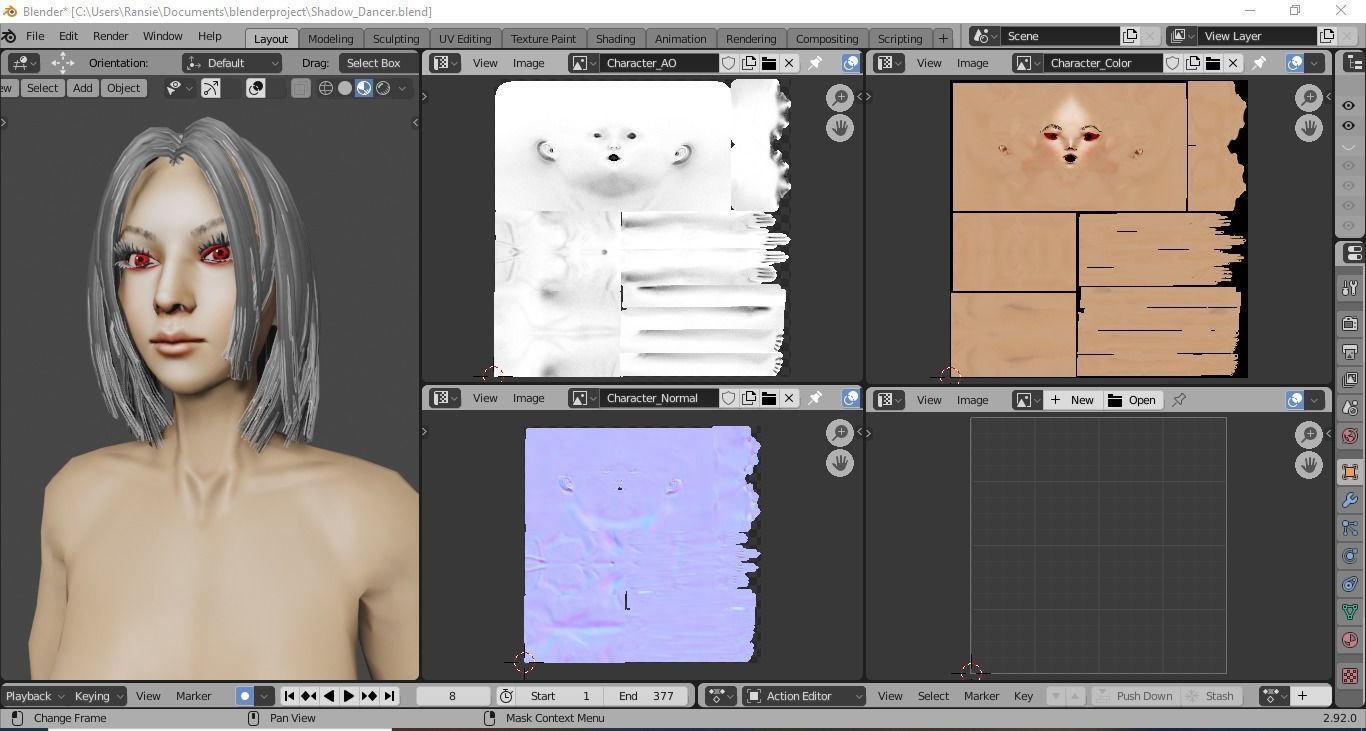Open the Modifier properties wrench icon
The image size is (1366, 731).
(x=1350, y=500)
